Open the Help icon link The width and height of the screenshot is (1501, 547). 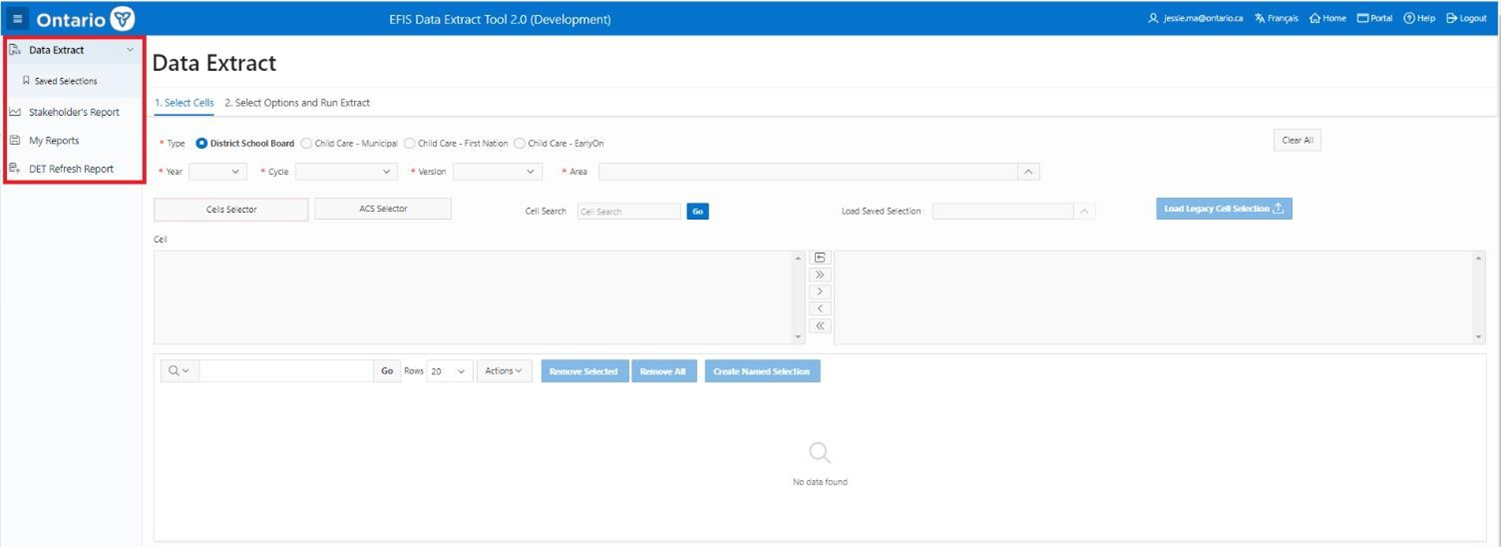click(x=1409, y=19)
